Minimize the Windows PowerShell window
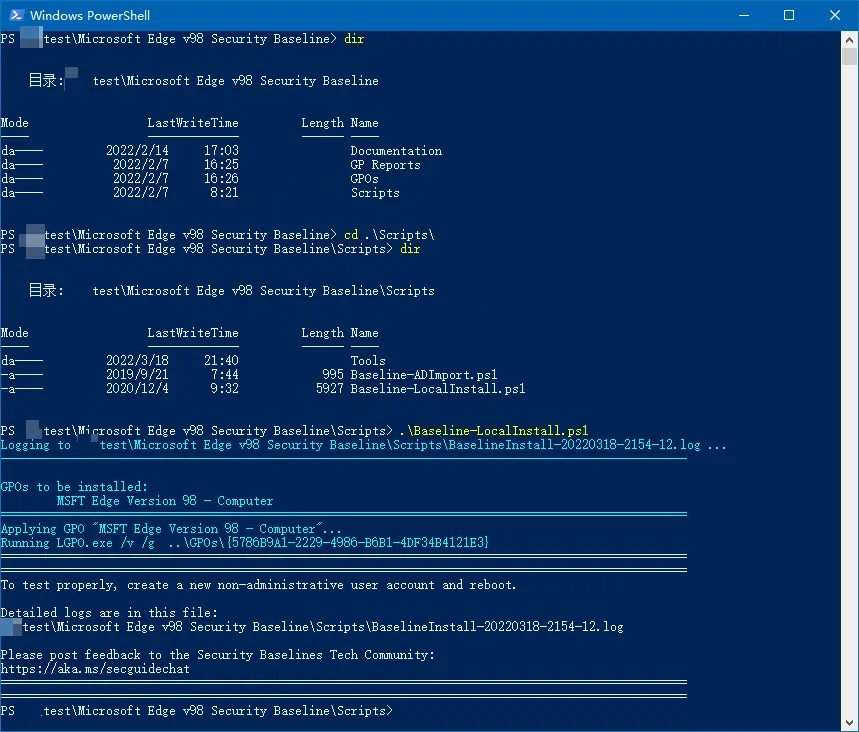The height and width of the screenshot is (732, 859). (x=743, y=15)
